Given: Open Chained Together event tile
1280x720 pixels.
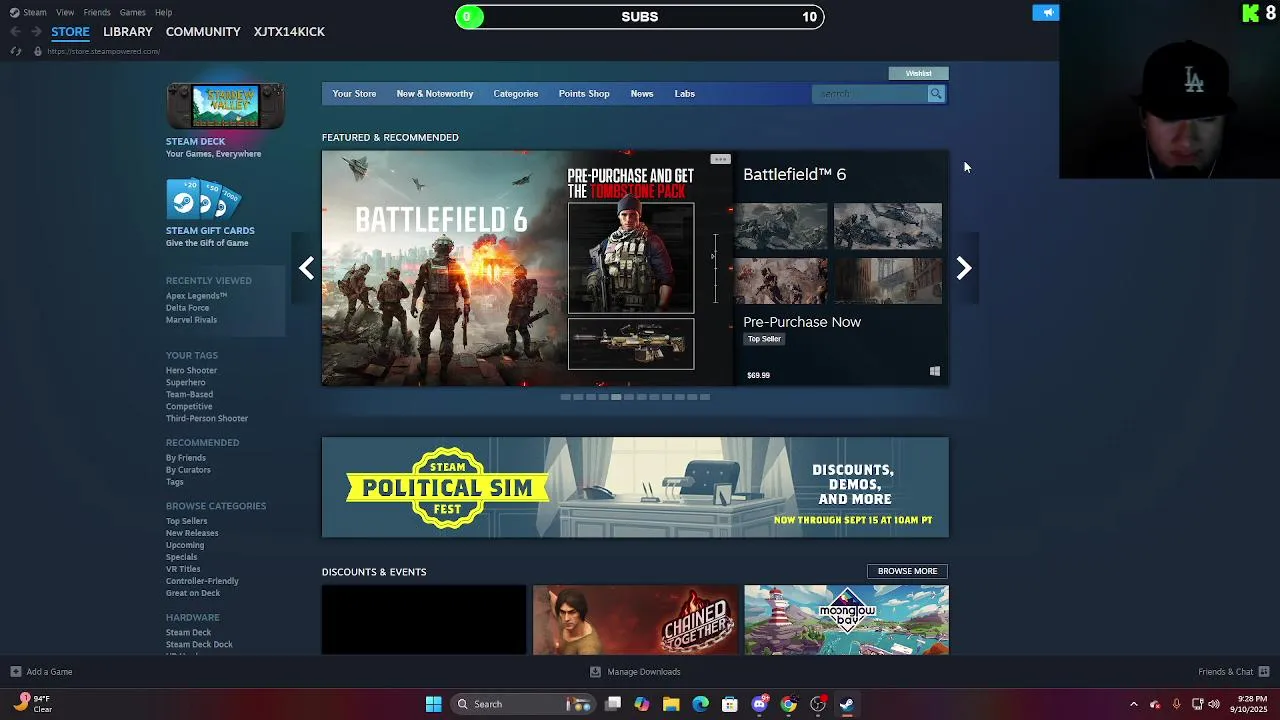Looking at the screenshot, I should (x=635, y=620).
